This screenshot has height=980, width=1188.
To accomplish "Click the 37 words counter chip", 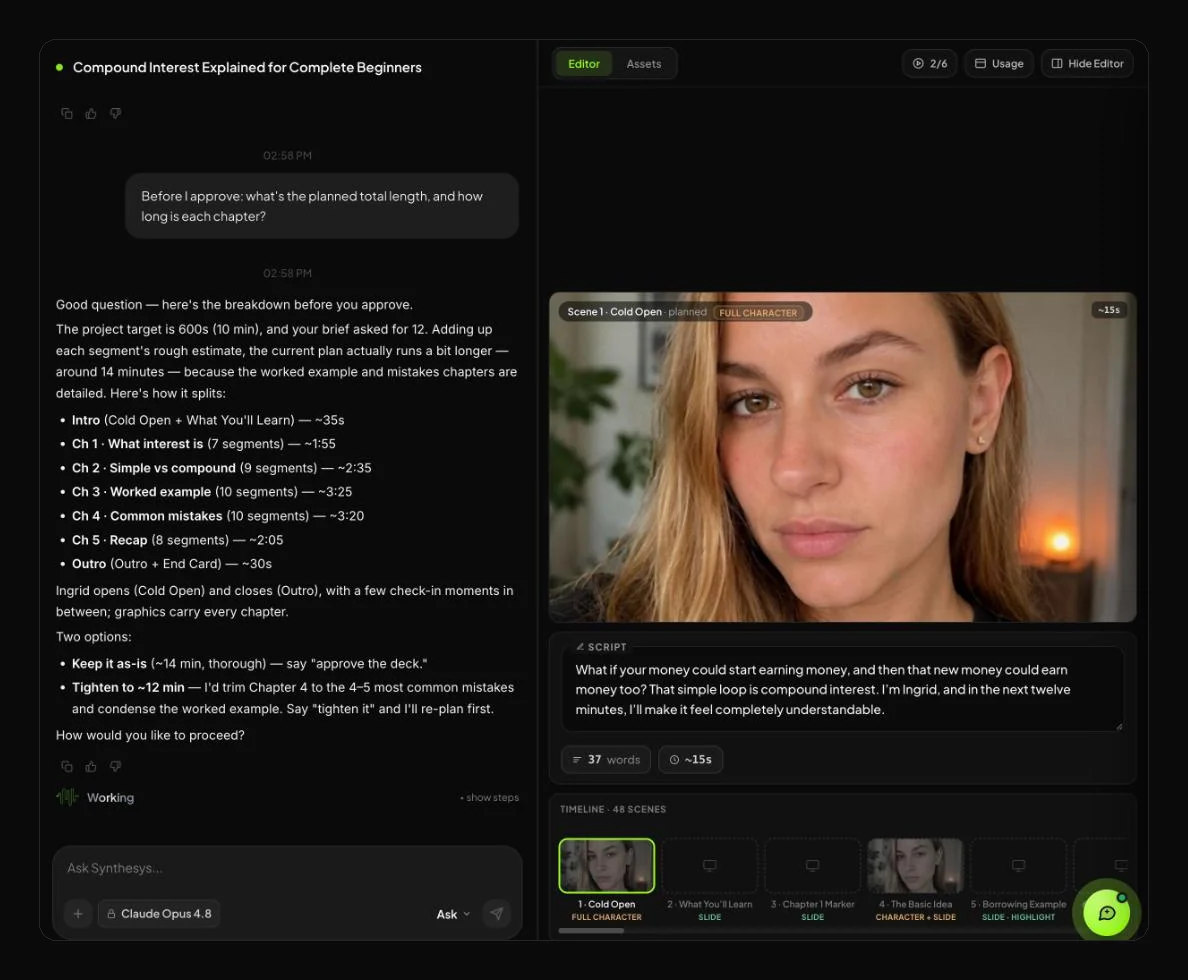I will [x=605, y=759].
